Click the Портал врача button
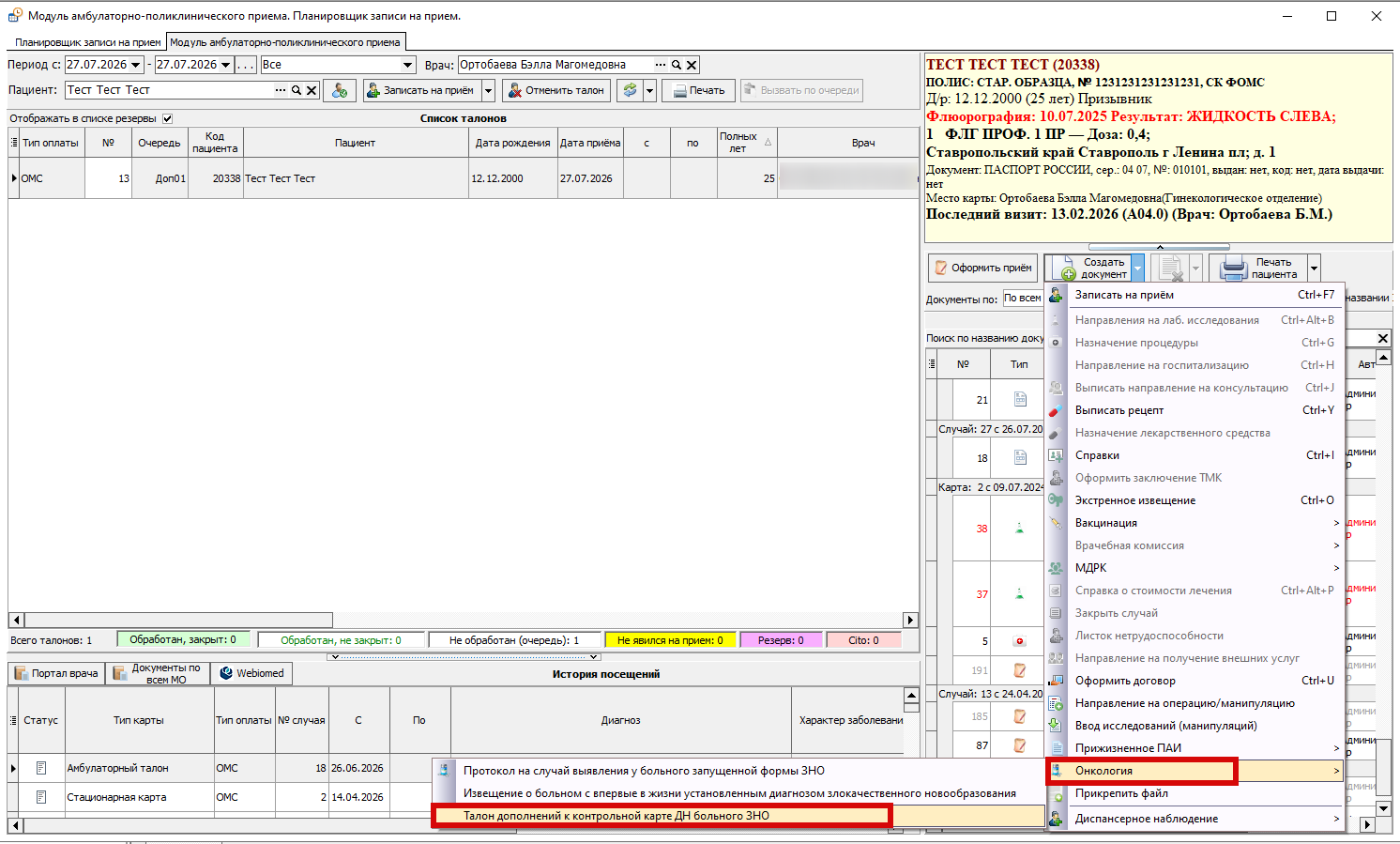The height and width of the screenshot is (844, 1400). point(56,673)
